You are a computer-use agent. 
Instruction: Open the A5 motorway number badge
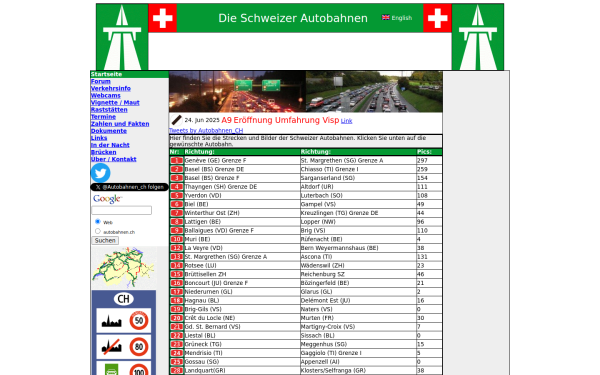pos(177,196)
